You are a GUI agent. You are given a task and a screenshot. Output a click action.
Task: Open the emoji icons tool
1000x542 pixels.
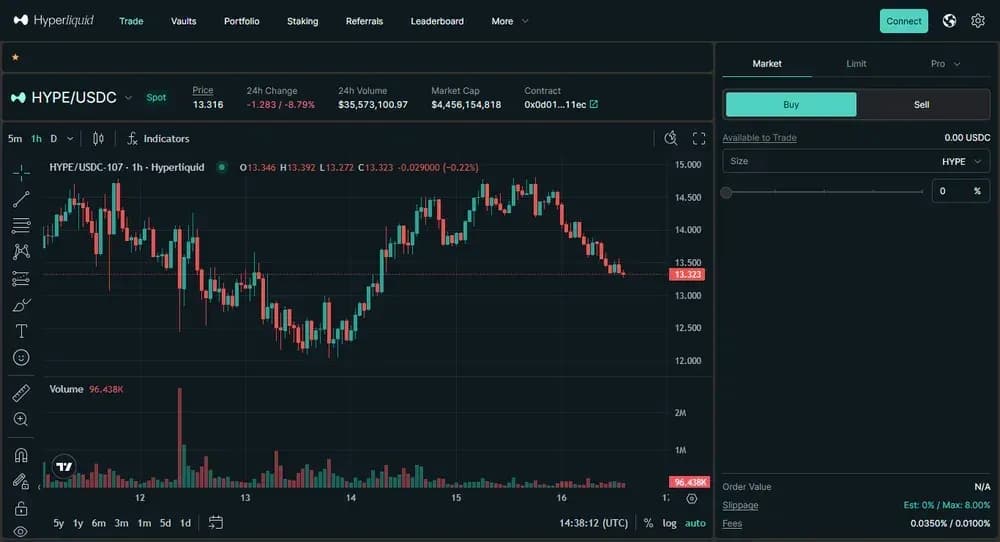click(21, 357)
